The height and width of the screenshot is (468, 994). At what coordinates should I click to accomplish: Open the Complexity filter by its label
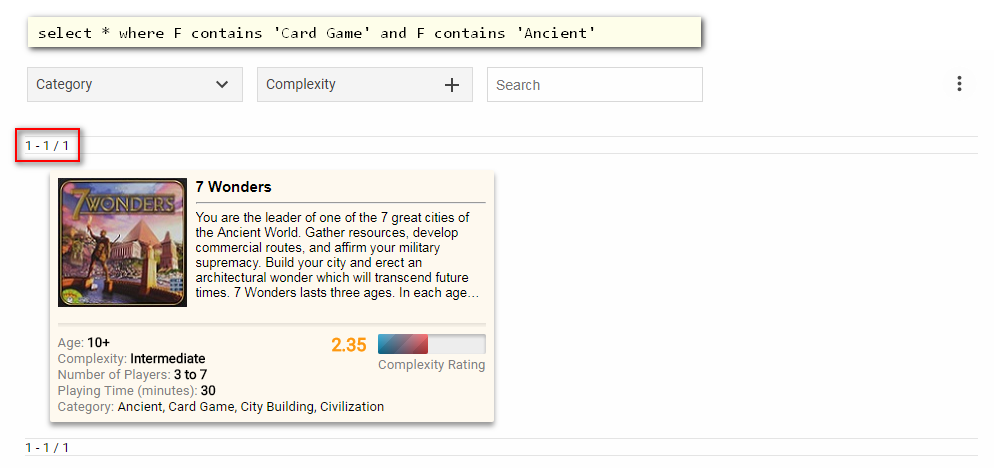tap(301, 85)
